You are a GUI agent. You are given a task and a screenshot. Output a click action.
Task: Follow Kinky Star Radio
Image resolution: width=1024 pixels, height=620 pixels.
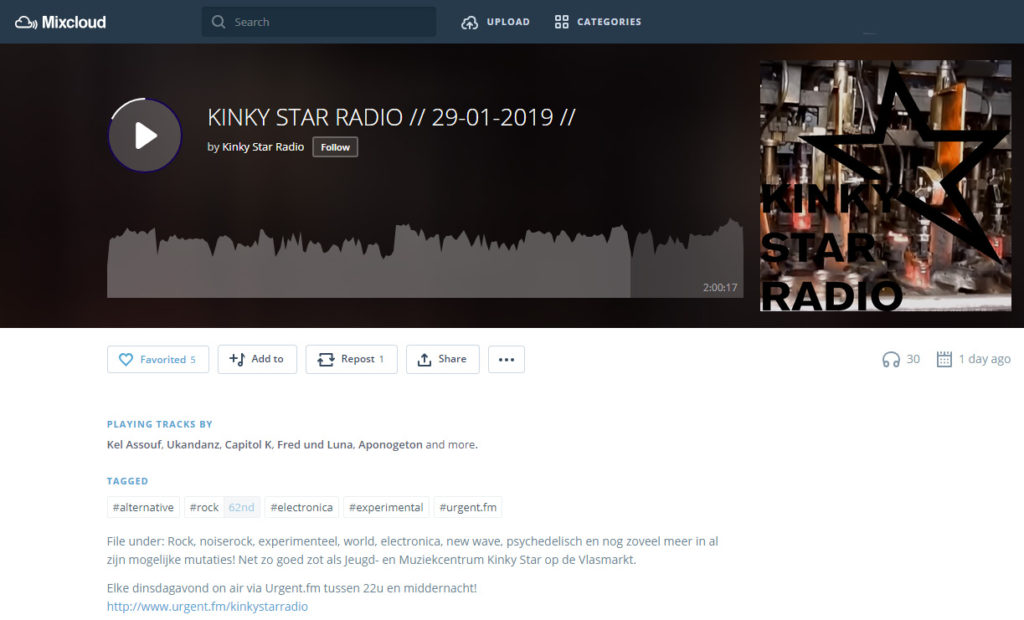[335, 147]
